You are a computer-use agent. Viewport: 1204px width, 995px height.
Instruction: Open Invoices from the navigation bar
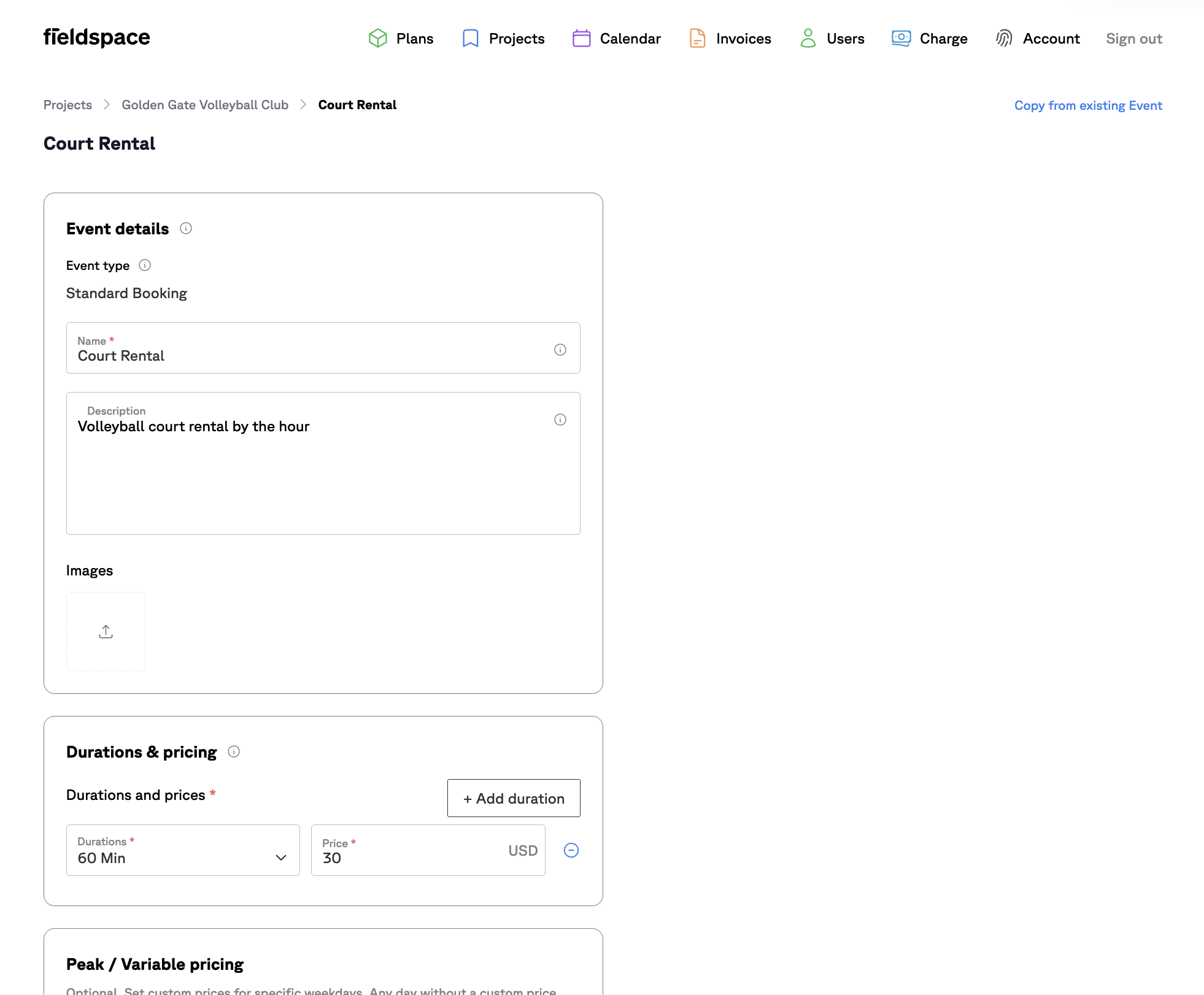tap(743, 39)
